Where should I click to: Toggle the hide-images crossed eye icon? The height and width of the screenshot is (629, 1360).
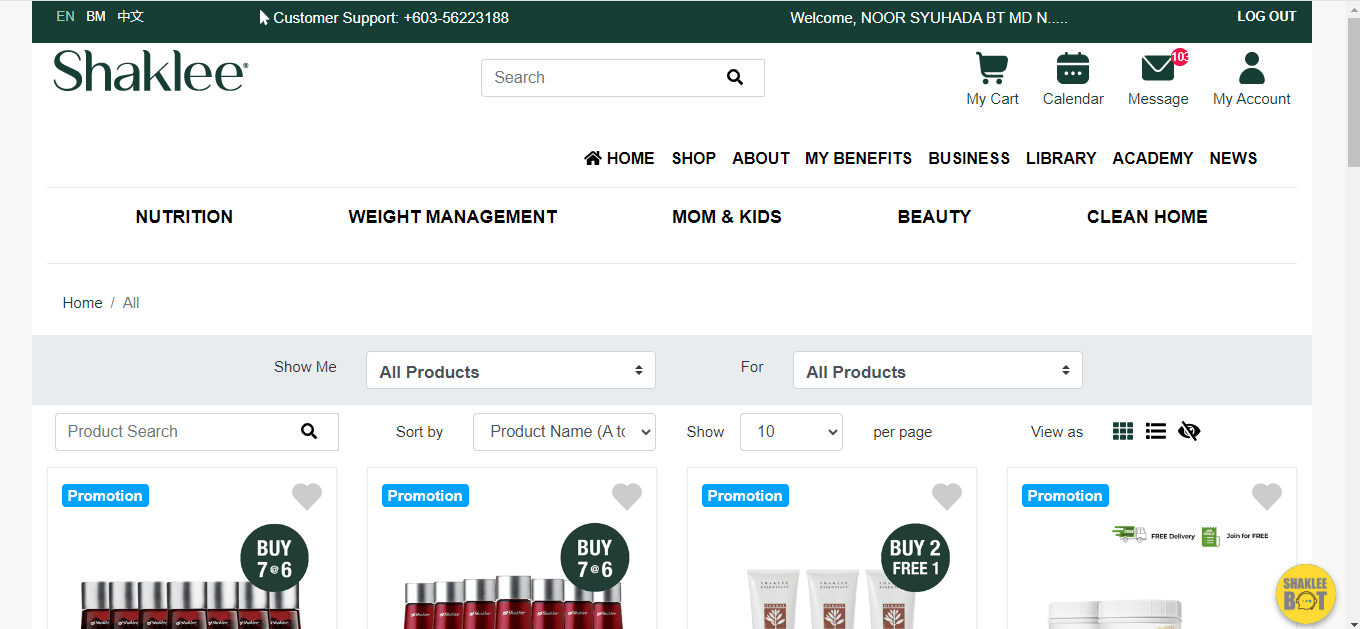tap(1189, 431)
